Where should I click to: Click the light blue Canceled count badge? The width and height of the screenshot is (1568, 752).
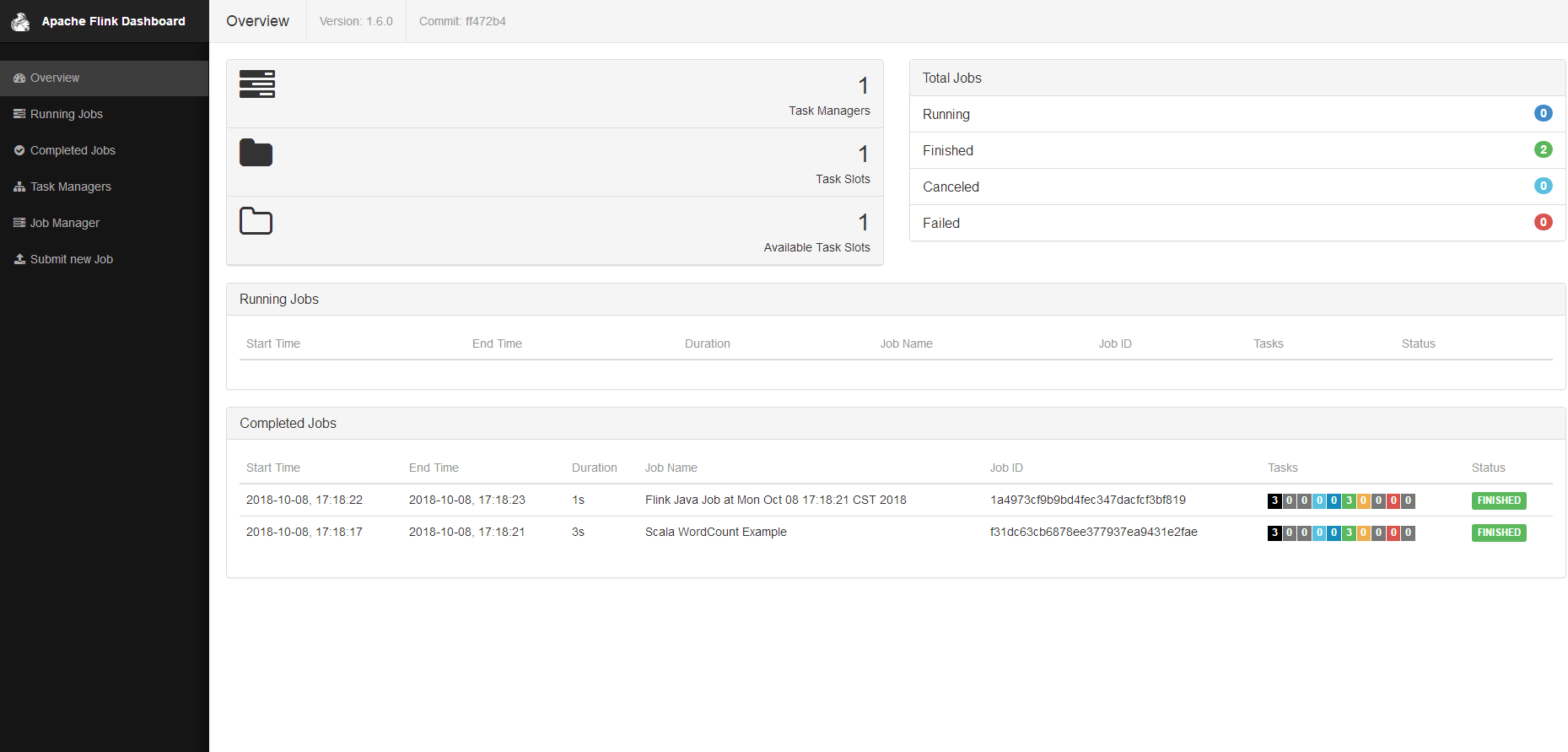[1543, 186]
